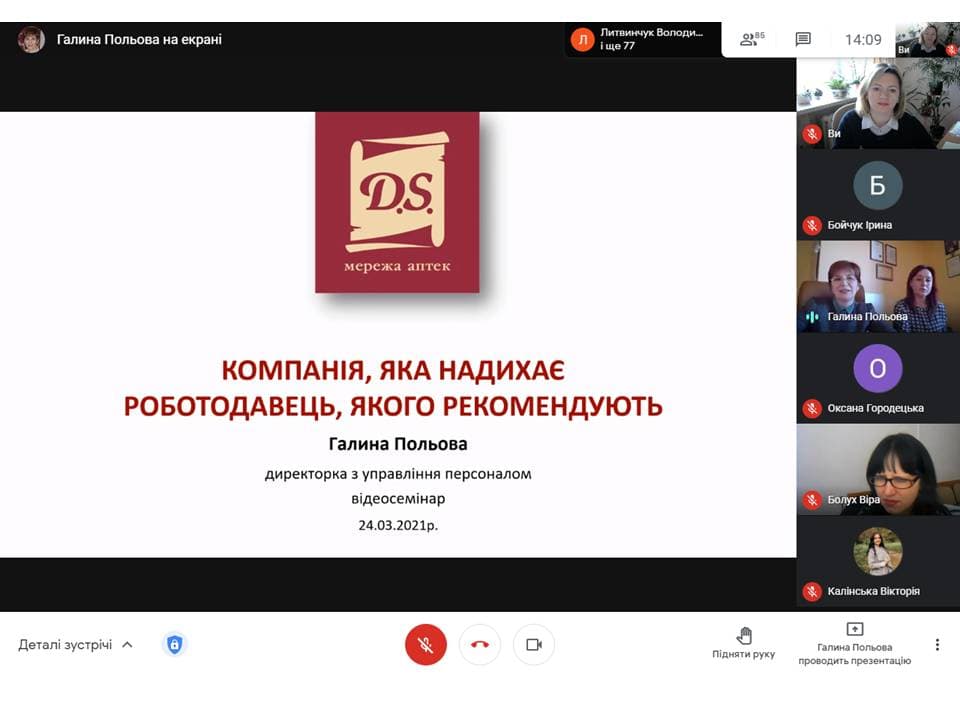The height and width of the screenshot is (720, 960).
Task: Toggle the red muted microphone button
Action: click(x=426, y=644)
